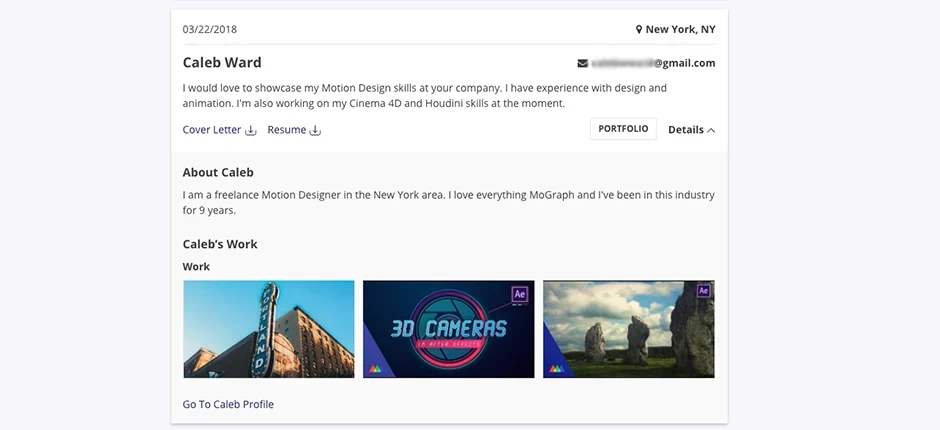Image resolution: width=940 pixels, height=430 pixels.
Task: Open the Portland sign work thumbnail
Action: pos(269,329)
